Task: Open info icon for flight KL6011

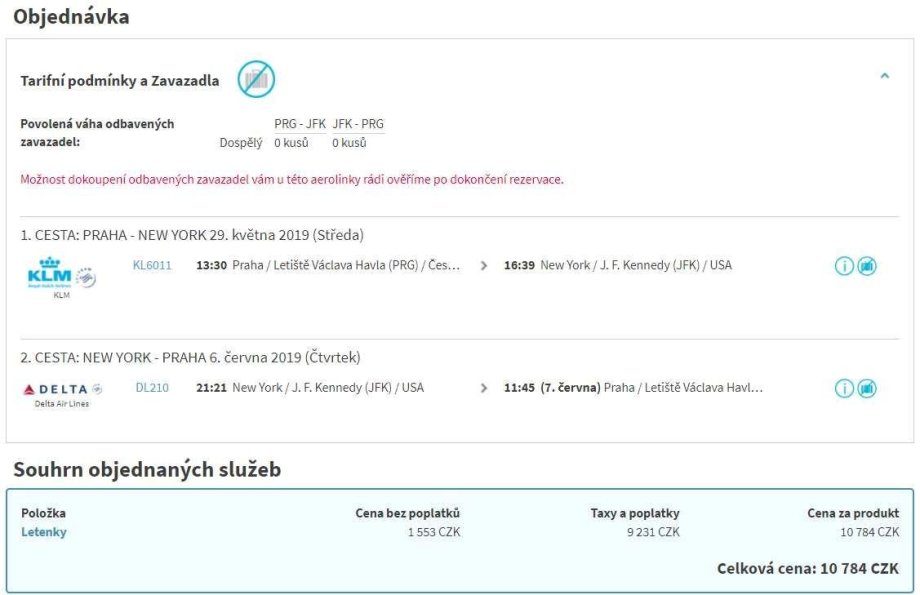Action: (845, 267)
